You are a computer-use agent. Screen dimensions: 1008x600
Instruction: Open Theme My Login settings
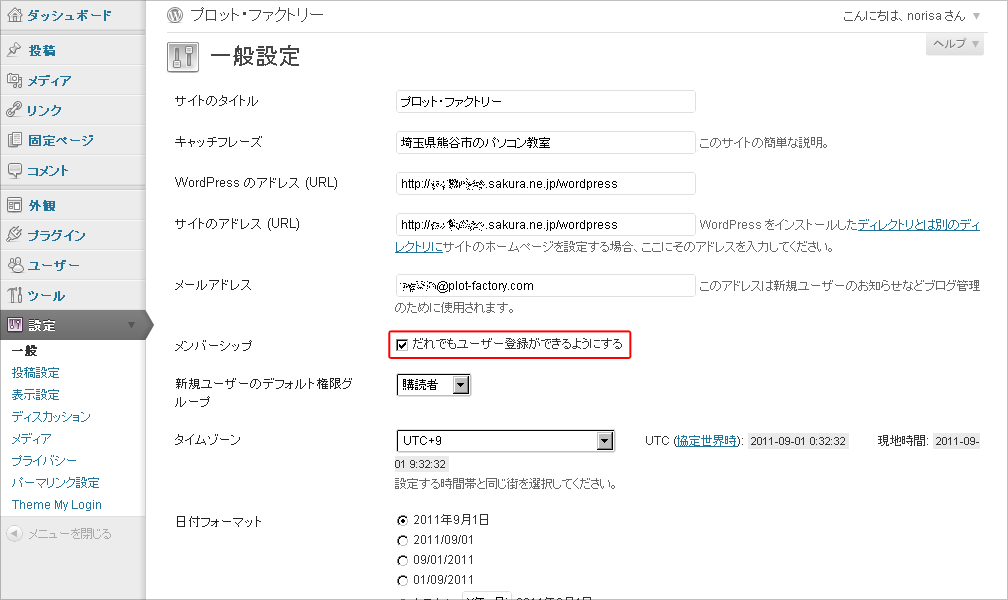[x=57, y=505]
